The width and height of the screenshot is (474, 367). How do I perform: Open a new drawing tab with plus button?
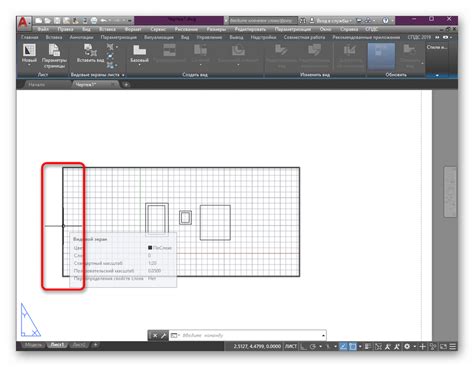[126, 85]
